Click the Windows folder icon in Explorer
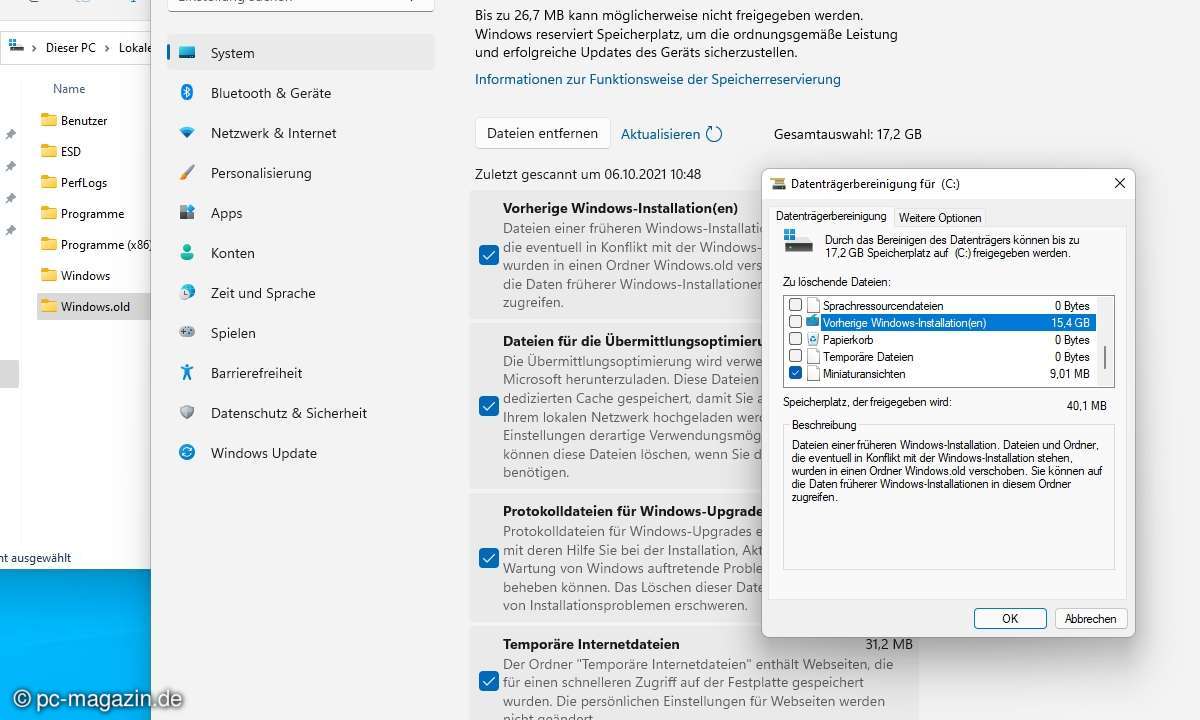Screen dimensions: 1200x720 point(48,275)
